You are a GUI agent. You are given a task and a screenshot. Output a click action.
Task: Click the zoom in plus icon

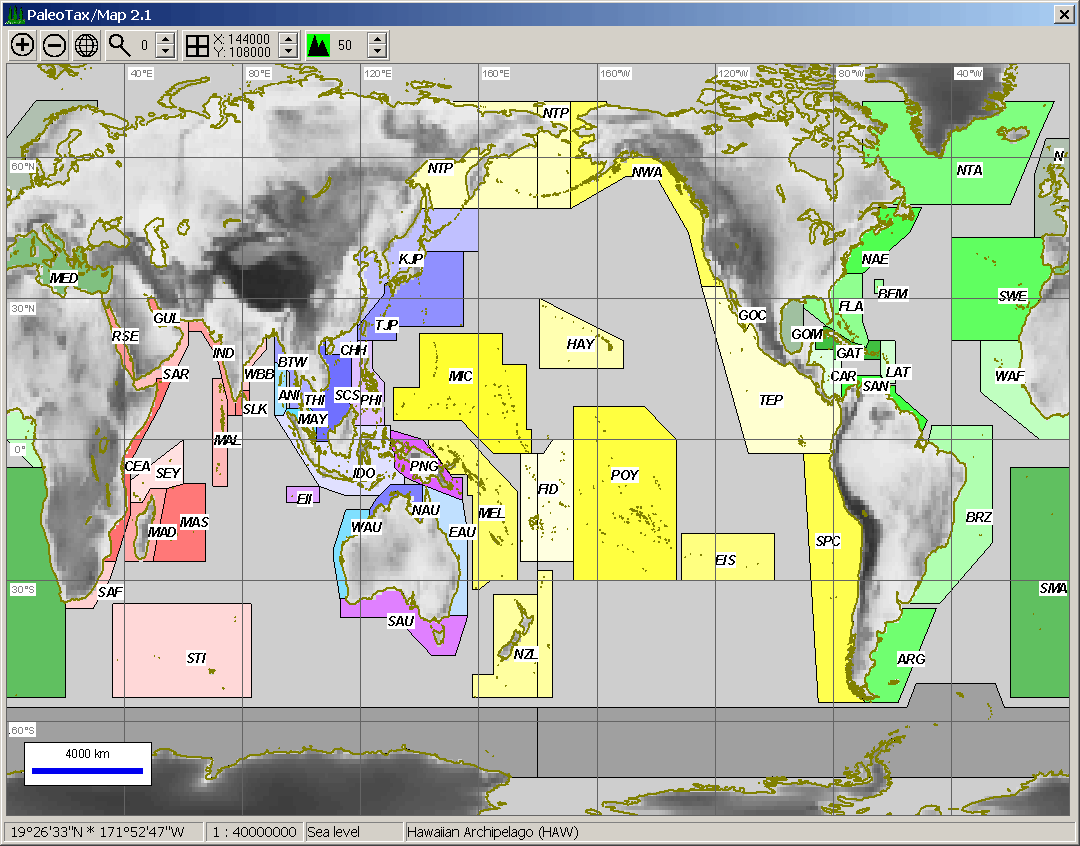click(22, 45)
